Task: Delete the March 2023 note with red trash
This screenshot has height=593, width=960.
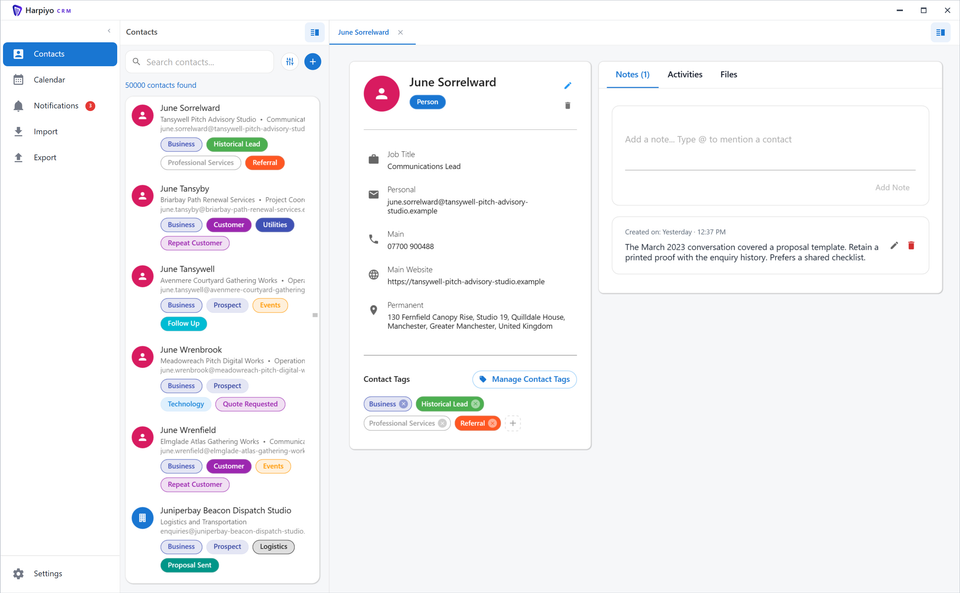Action: coord(911,245)
